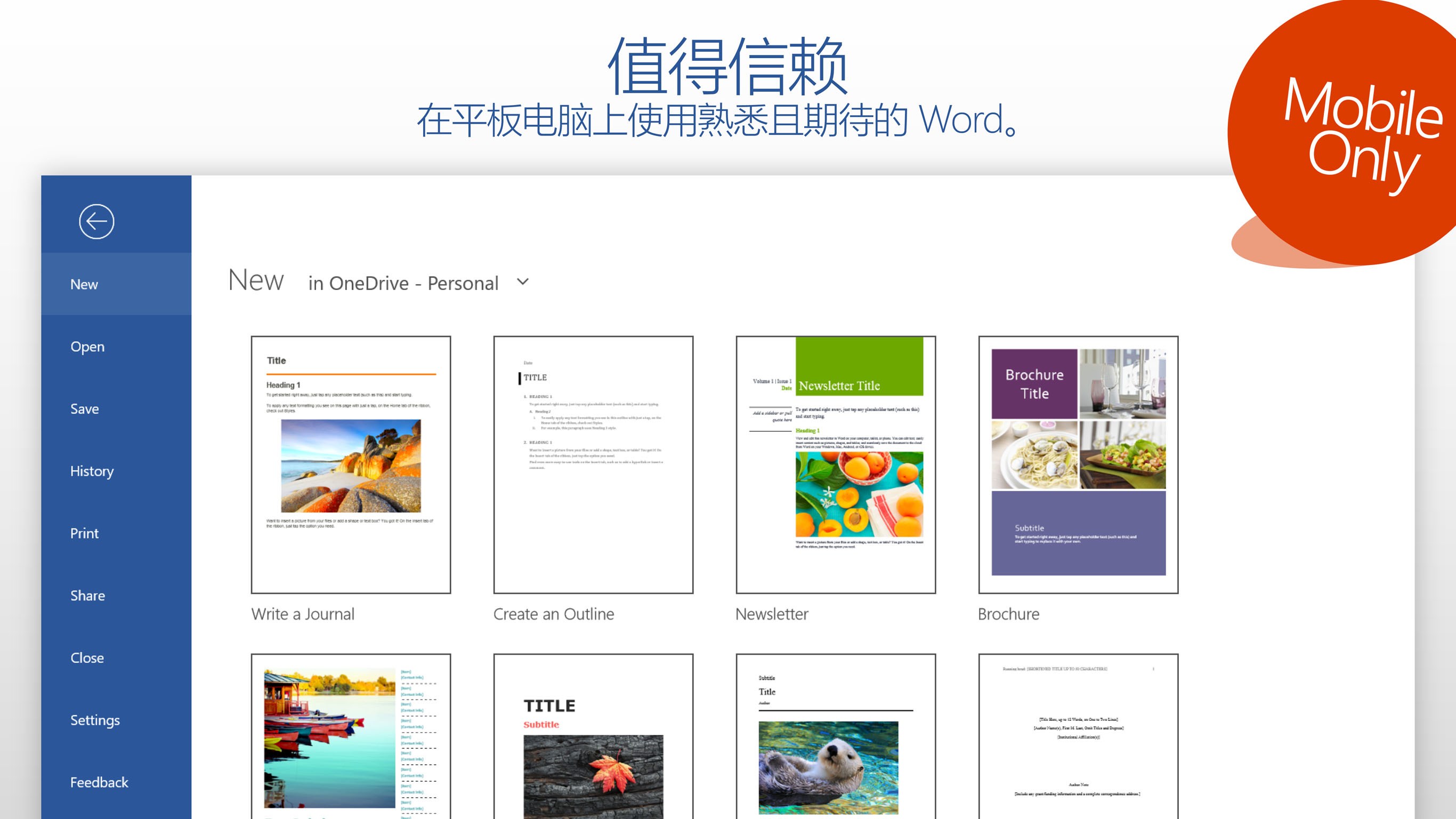Open the 'in OneDrive - Personal' location selector
Viewport: 1456px width, 819px height.
403,283
